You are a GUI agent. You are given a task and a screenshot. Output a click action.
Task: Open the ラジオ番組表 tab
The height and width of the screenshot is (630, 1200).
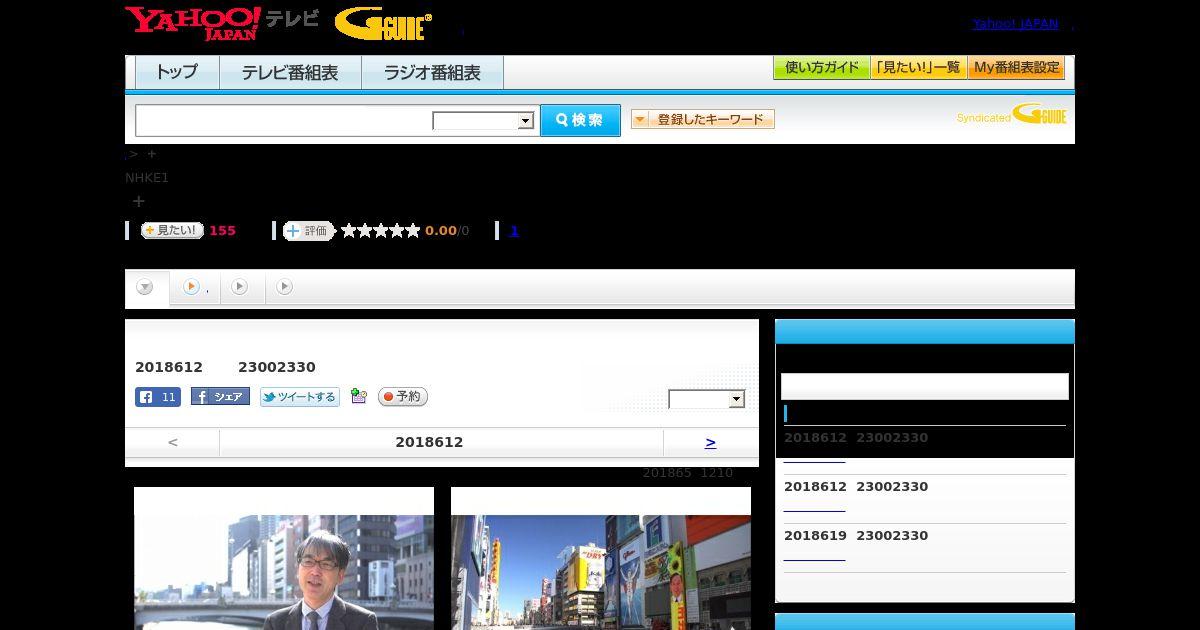coord(432,72)
